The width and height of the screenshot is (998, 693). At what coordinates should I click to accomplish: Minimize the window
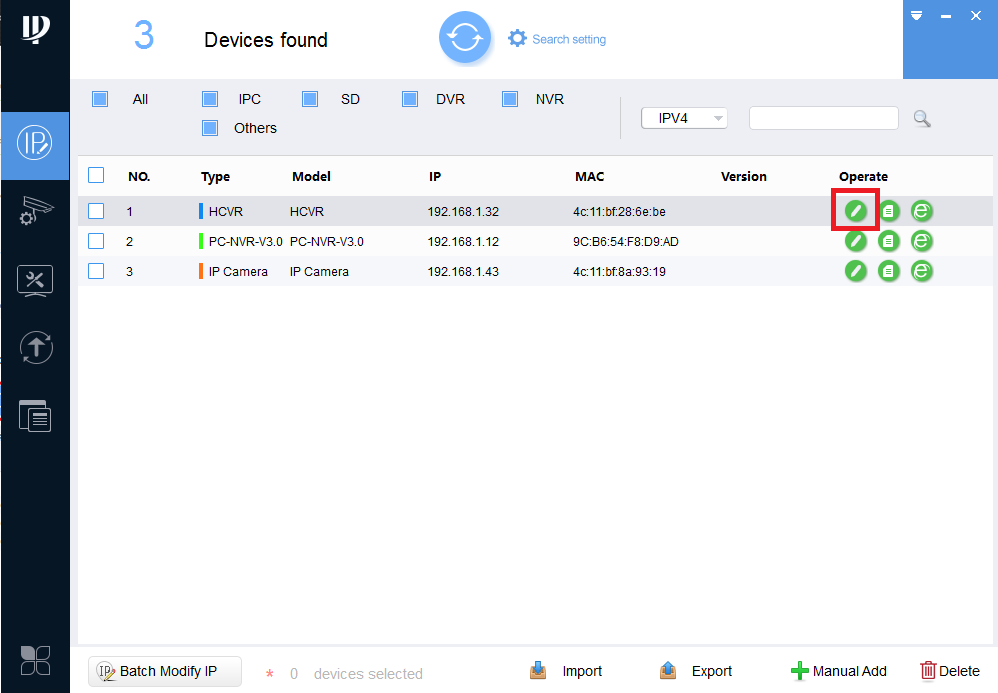click(x=946, y=16)
